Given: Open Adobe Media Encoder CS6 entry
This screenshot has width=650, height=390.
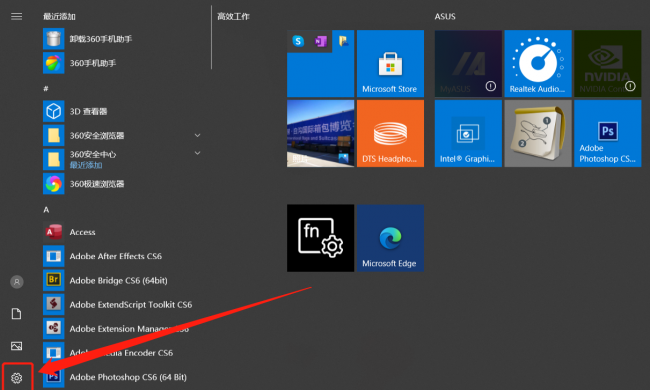Looking at the screenshot, I should pos(121,353).
